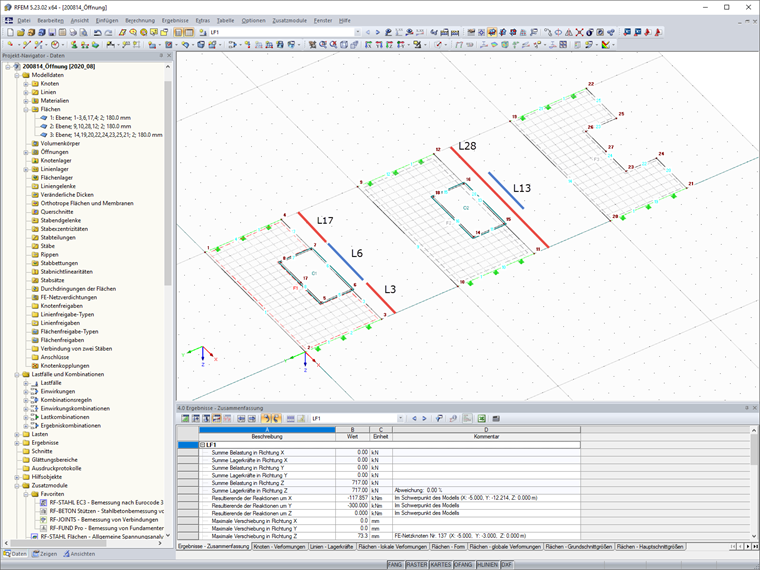Screen dimensions: 760x570
Task: Click surface icon for '1: Ebene' entry
Action: [43, 117]
